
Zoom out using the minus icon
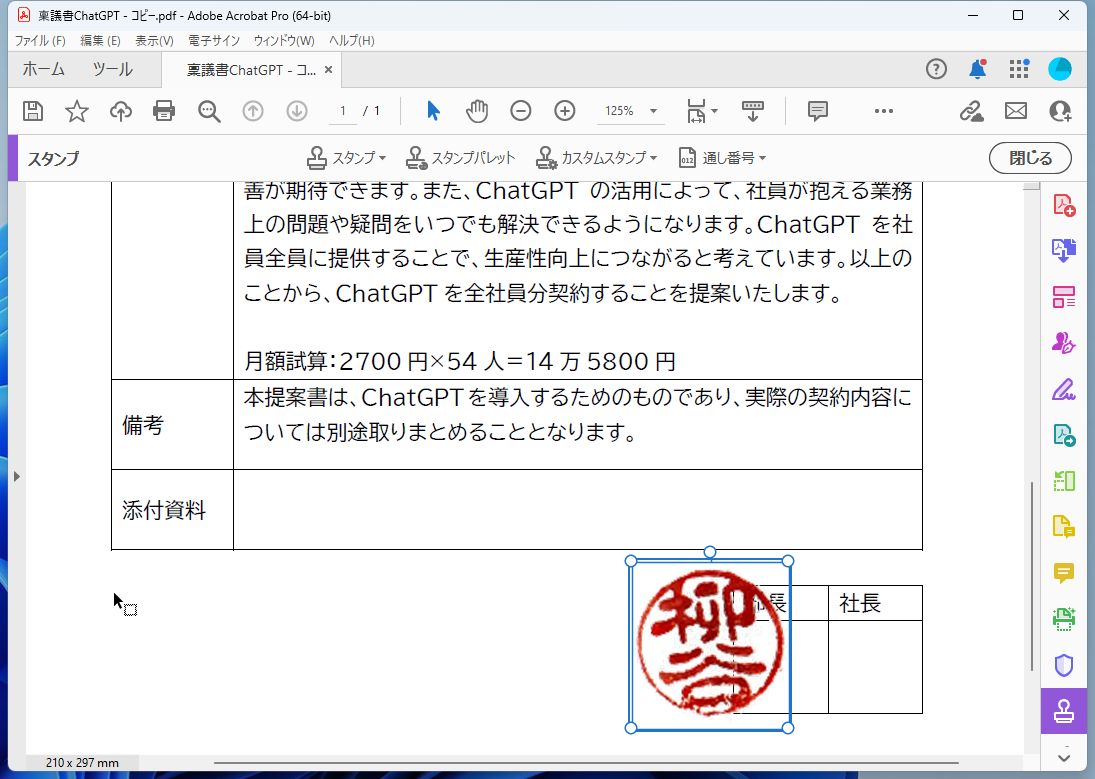(x=520, y=111)
